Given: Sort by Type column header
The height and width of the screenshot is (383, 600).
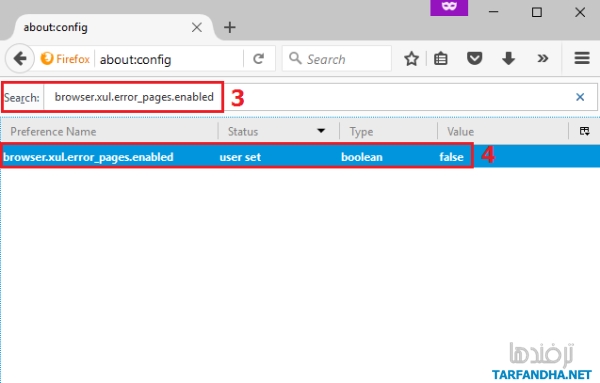Looking at the screenshot, I should (x=388, y=131).
